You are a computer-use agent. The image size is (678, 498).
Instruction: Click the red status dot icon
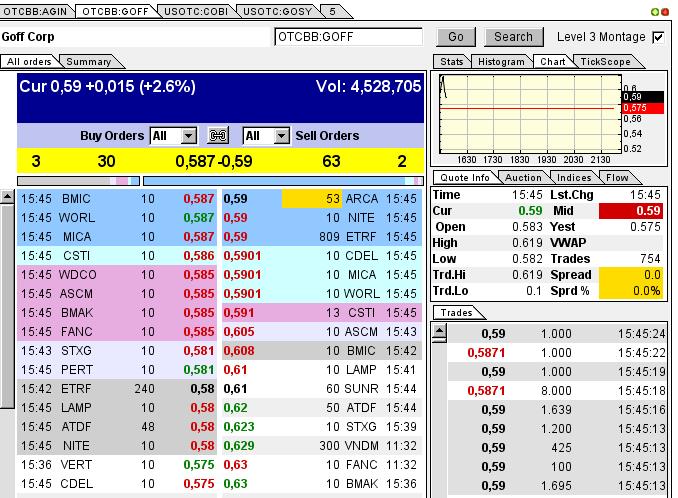click(664, 12)
